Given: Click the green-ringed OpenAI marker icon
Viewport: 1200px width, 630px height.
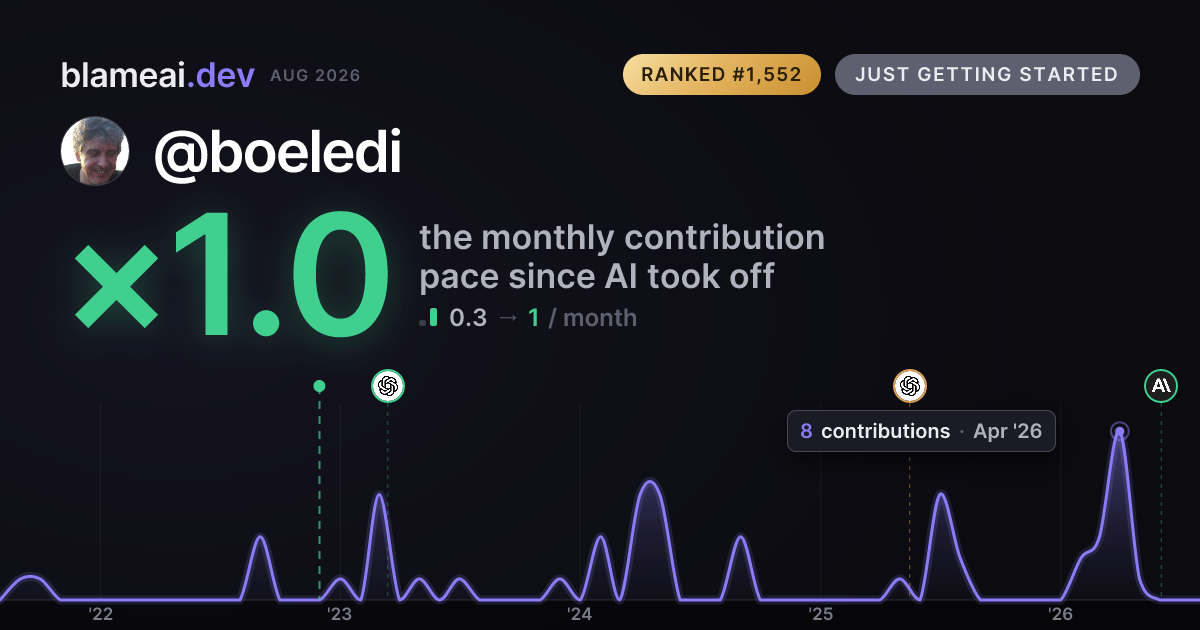Looking at the screenshot, I should (388, 385).
